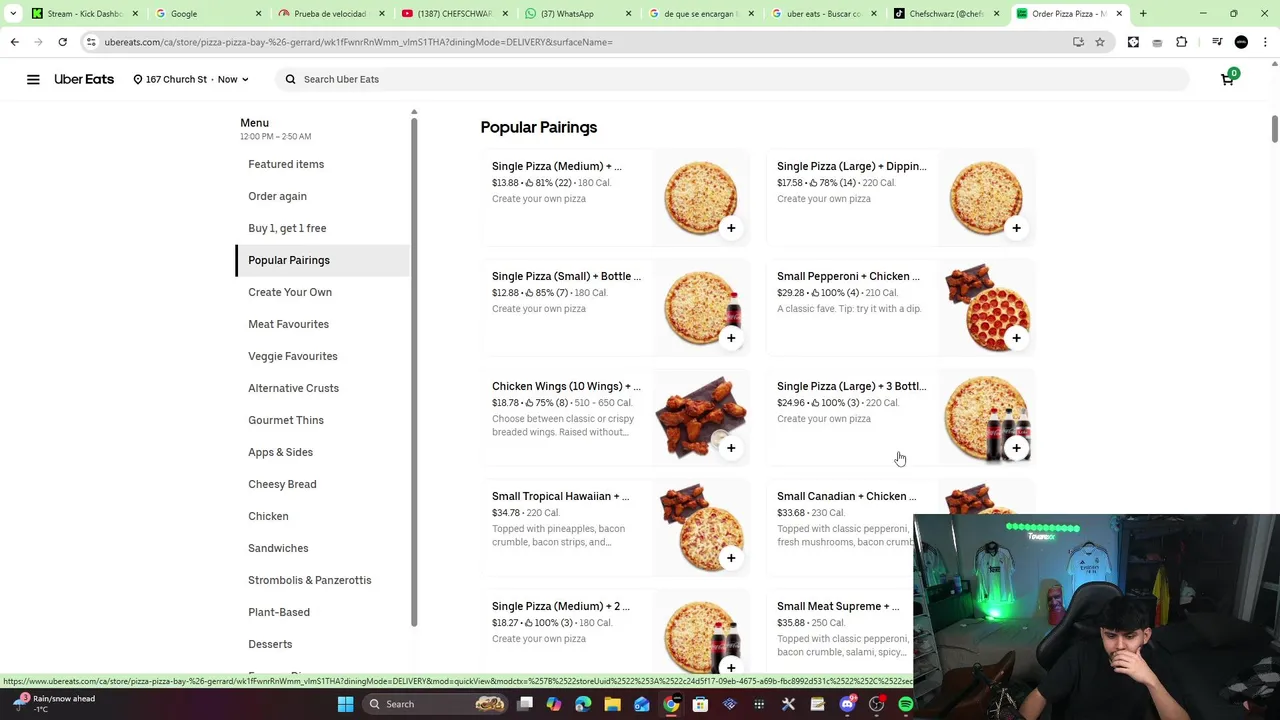Screen dimensions: 1280x720
Task: Open the Uber Eats hamburger menu
Action: (x=33, y=79)
